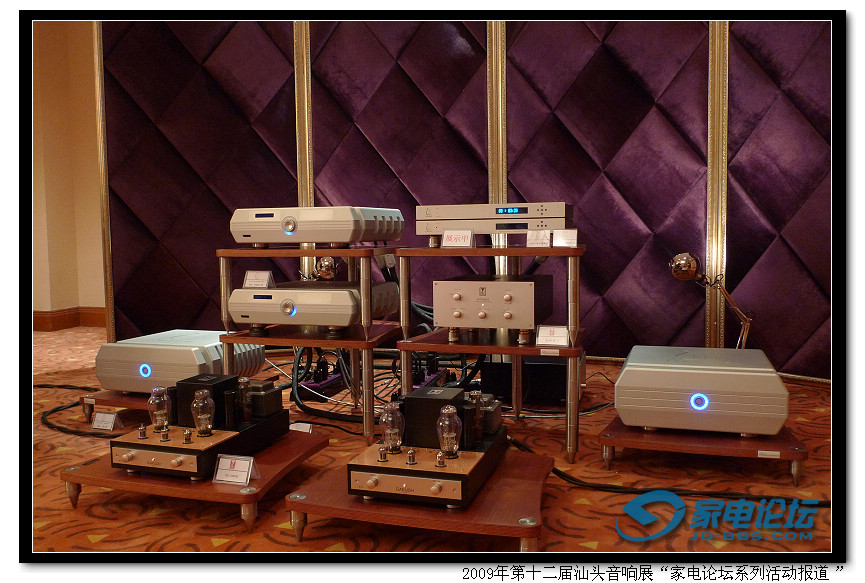This screenshot has height=583, width=865.
Task: Click the caption text "2009年第十二届汕头音响展"
Action: (x=557, y=573)
